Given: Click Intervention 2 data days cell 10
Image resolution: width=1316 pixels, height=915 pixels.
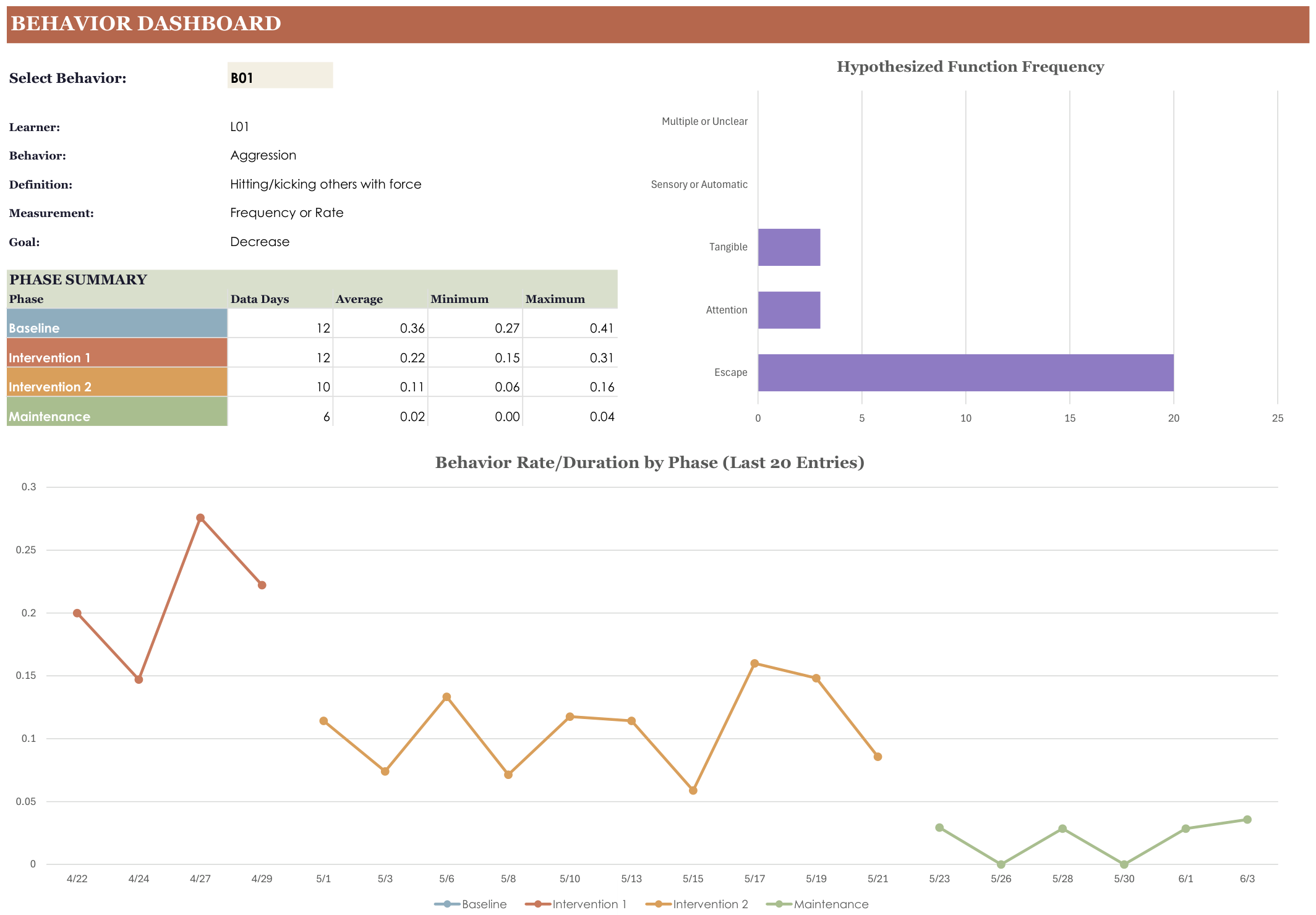Looking at the screenshot, I should pyautogui.click(x=280, y=382).
